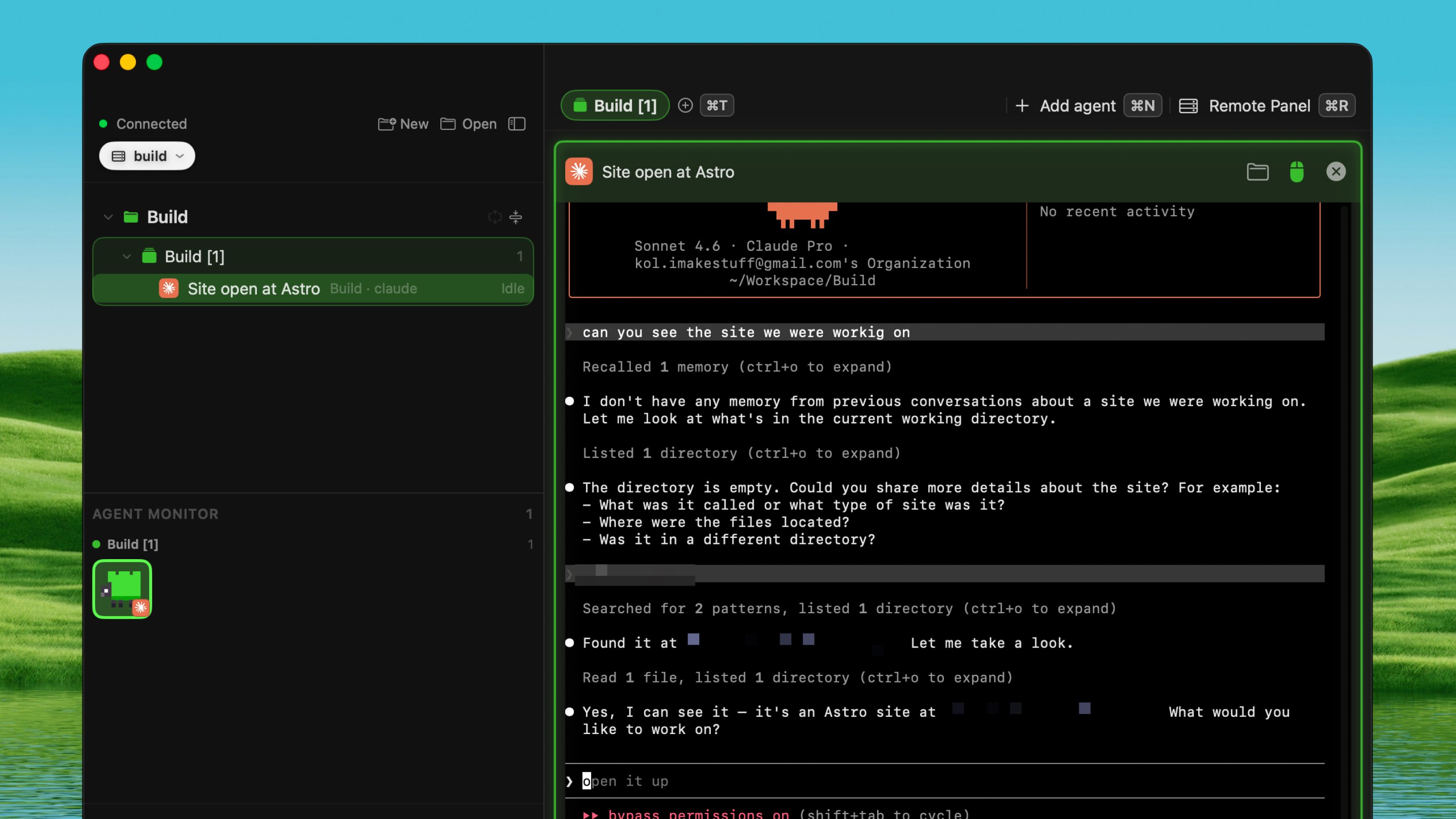This screenshot has height=819, width=1456.
Task: Click the green folder icon beside Build heading
Action: point(131,217)
